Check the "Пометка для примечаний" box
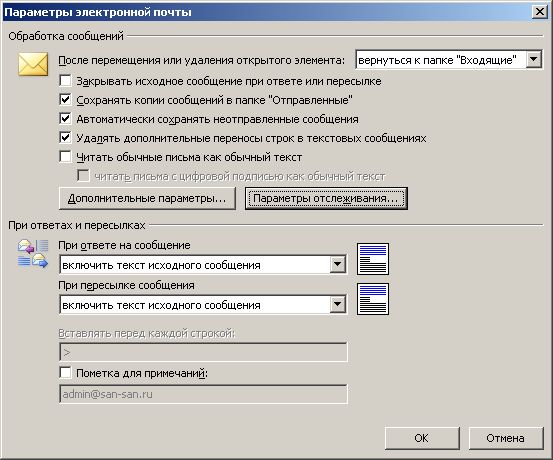The image size is (553, 460). 65,373
